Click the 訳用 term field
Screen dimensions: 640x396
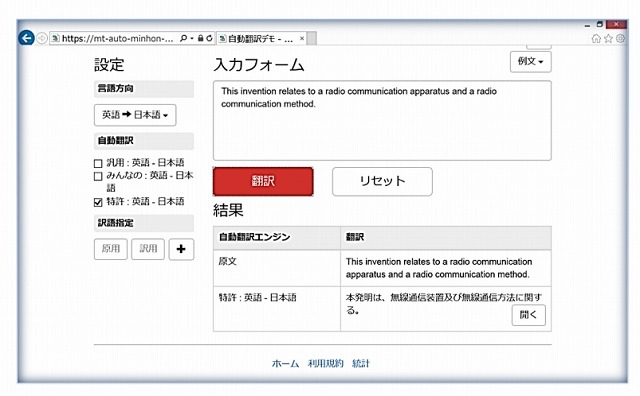tap(148, 249)
